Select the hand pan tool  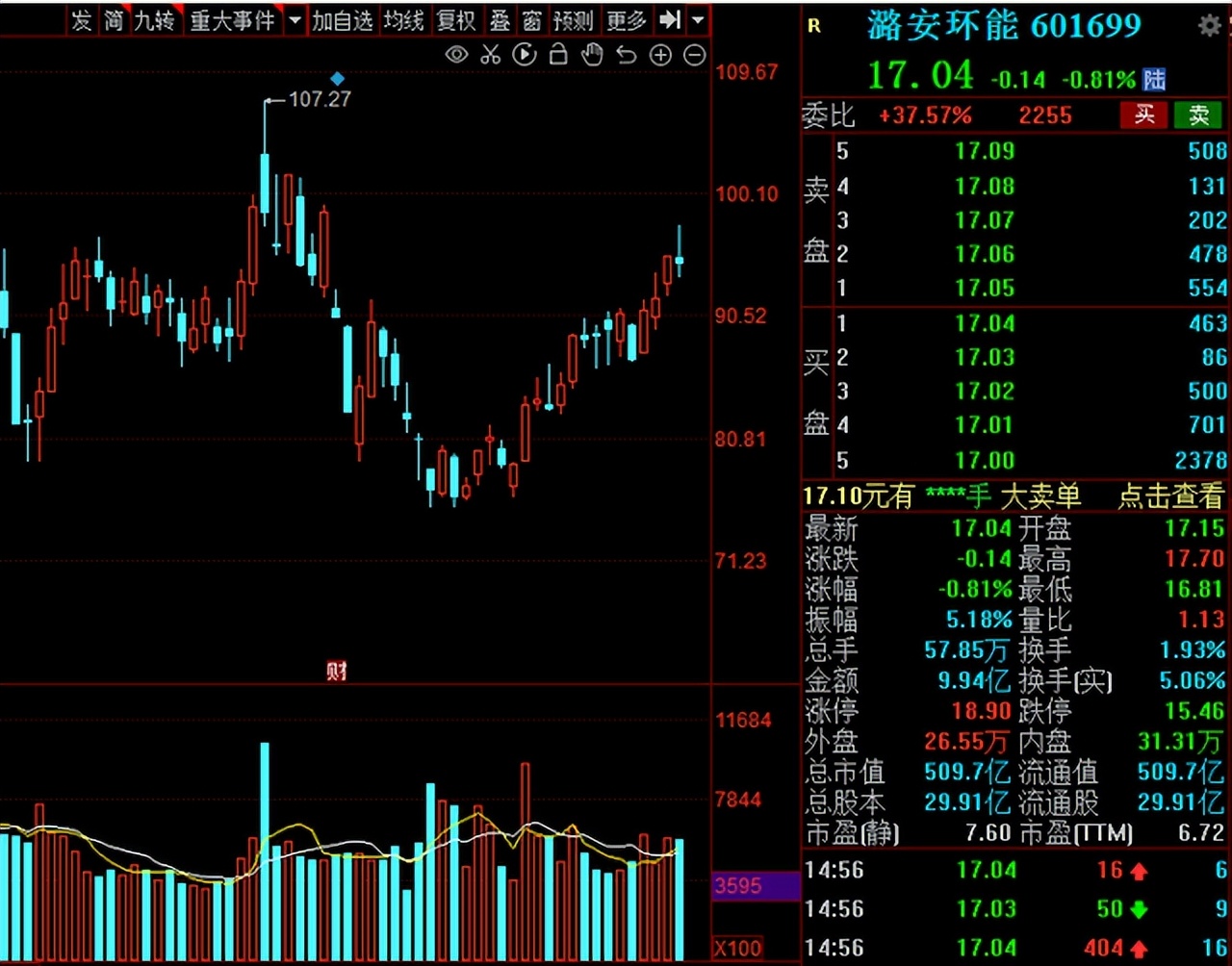point(592,55)
